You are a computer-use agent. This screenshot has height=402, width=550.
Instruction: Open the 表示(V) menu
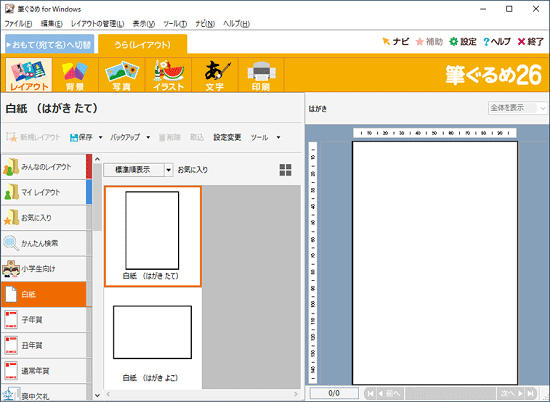pos(144,24)
